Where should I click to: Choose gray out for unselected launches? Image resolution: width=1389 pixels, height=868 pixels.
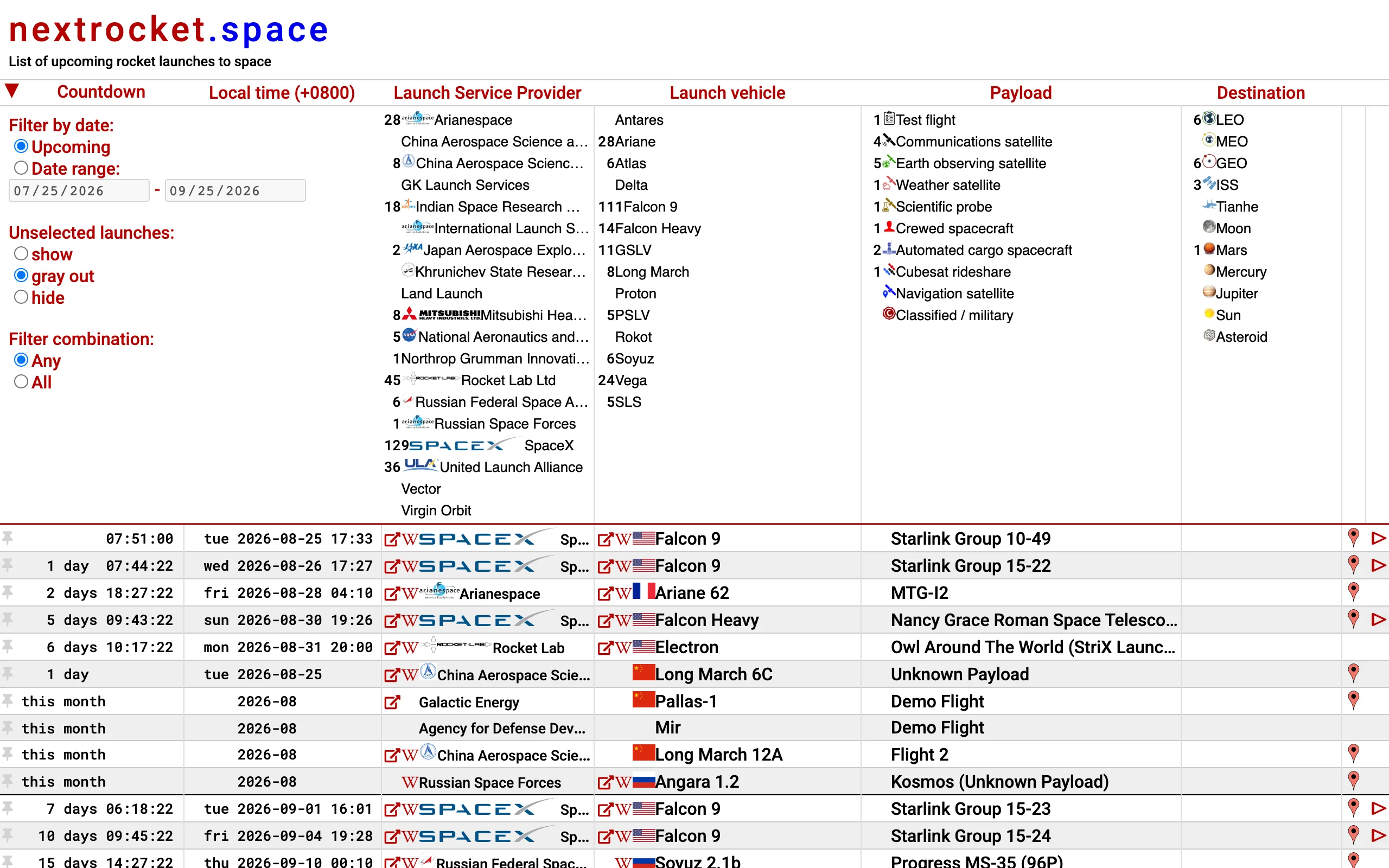[x=21, y=276]
